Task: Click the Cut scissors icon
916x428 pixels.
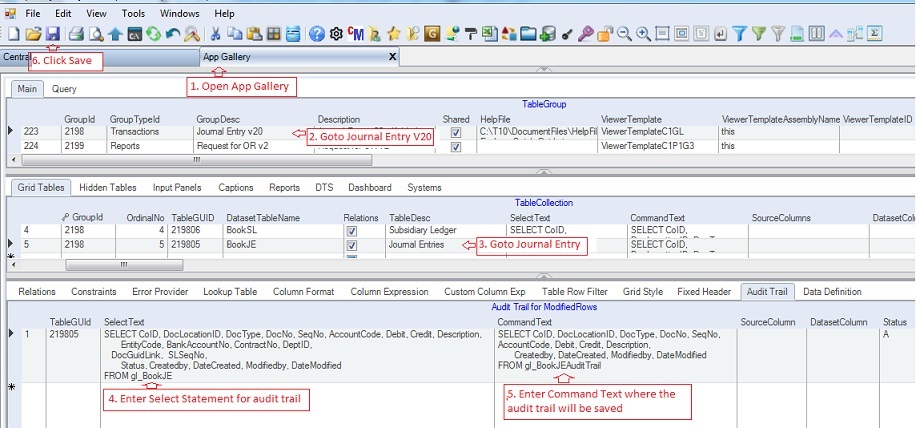Action: pos(215,34)
